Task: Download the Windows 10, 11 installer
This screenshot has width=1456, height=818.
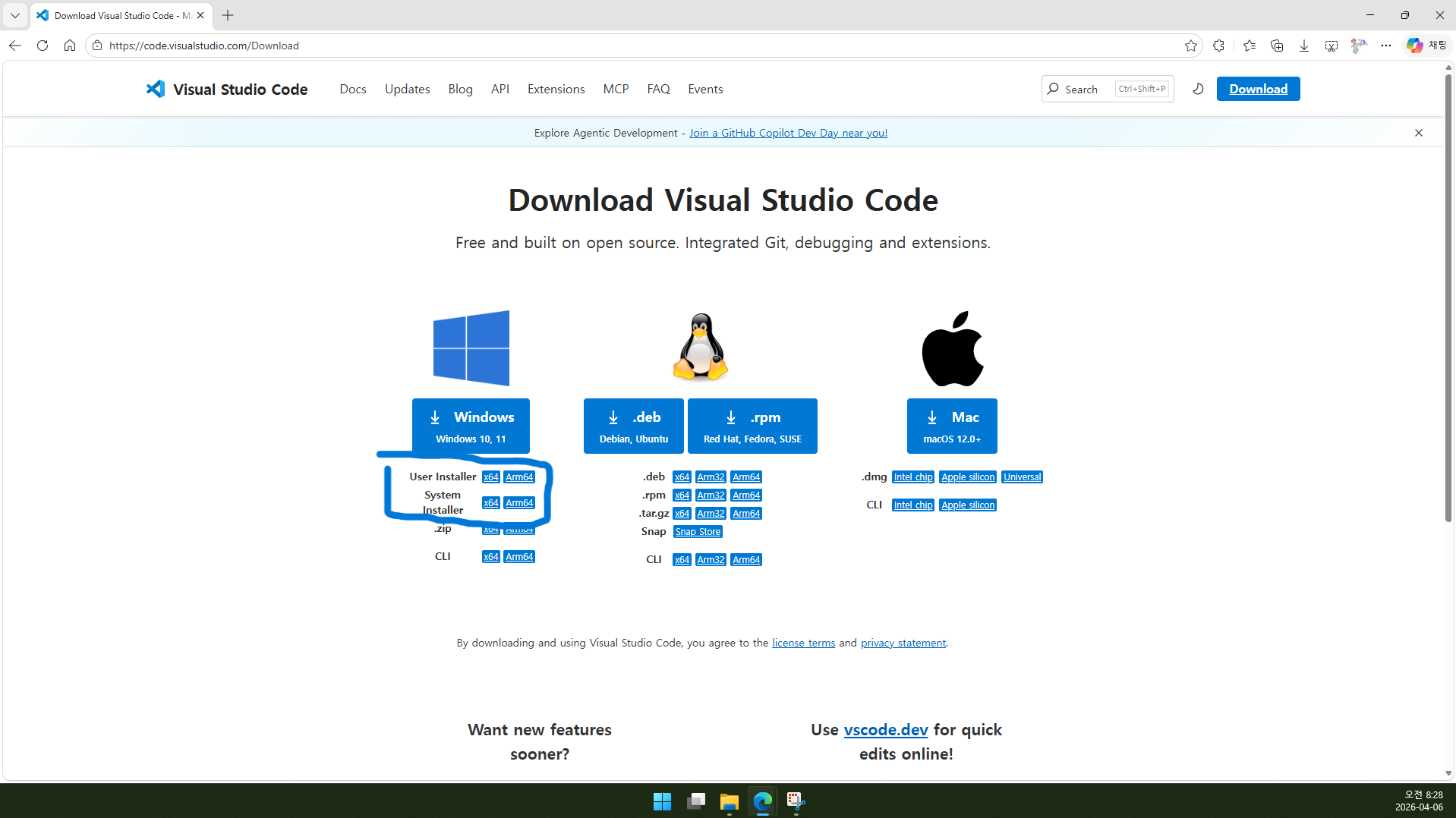Action: 471,426
